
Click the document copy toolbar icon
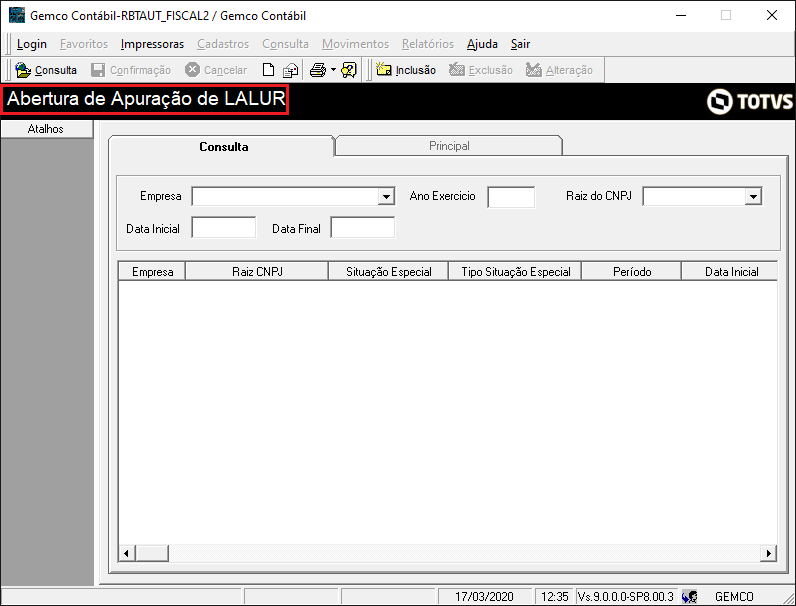coord(290,70)
